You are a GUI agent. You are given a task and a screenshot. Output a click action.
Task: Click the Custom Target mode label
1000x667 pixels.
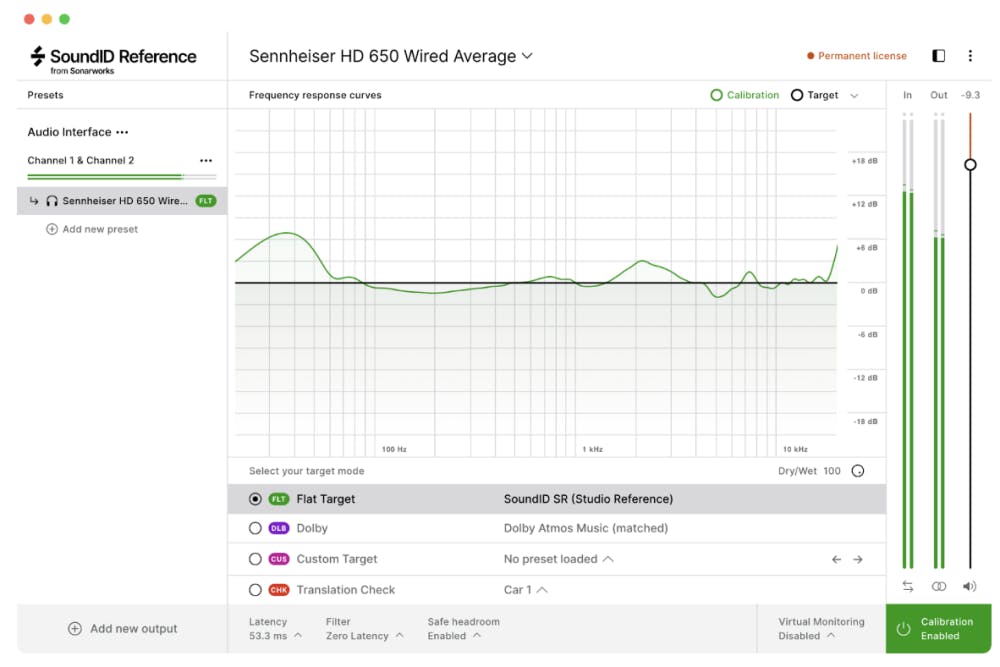[x=337, y=559]
